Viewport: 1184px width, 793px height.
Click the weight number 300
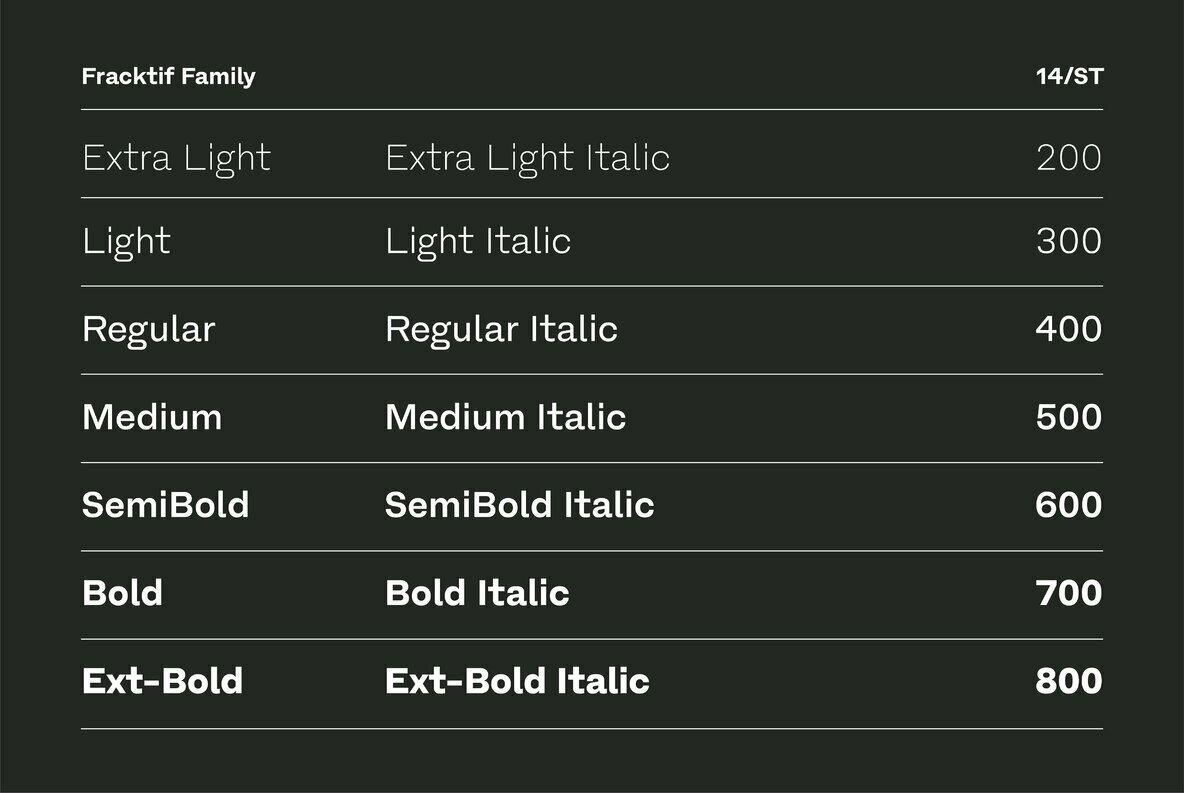[1069, 242]
